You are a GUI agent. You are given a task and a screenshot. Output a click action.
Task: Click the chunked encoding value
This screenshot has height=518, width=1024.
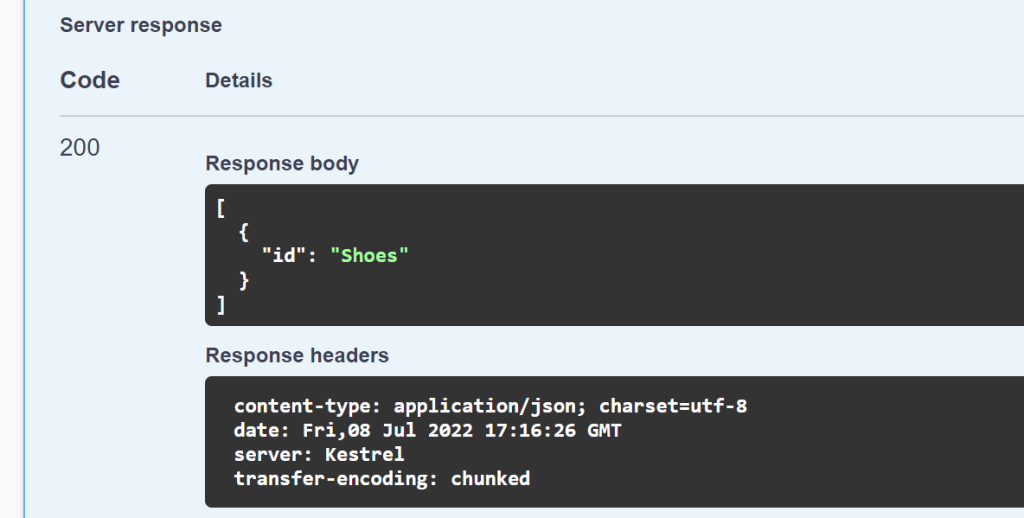(490, 479)
